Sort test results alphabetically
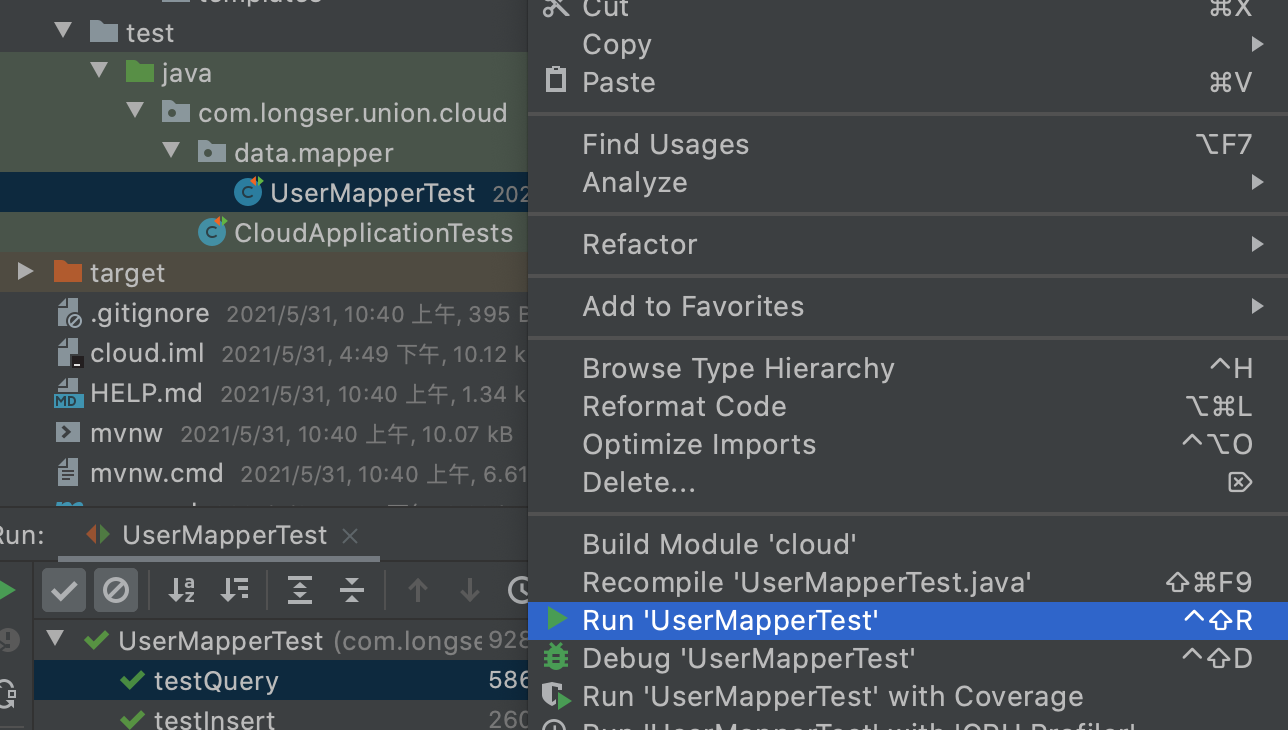Image resolution: width=1288 pixels, height=730 pixels. tap(182, 591)
